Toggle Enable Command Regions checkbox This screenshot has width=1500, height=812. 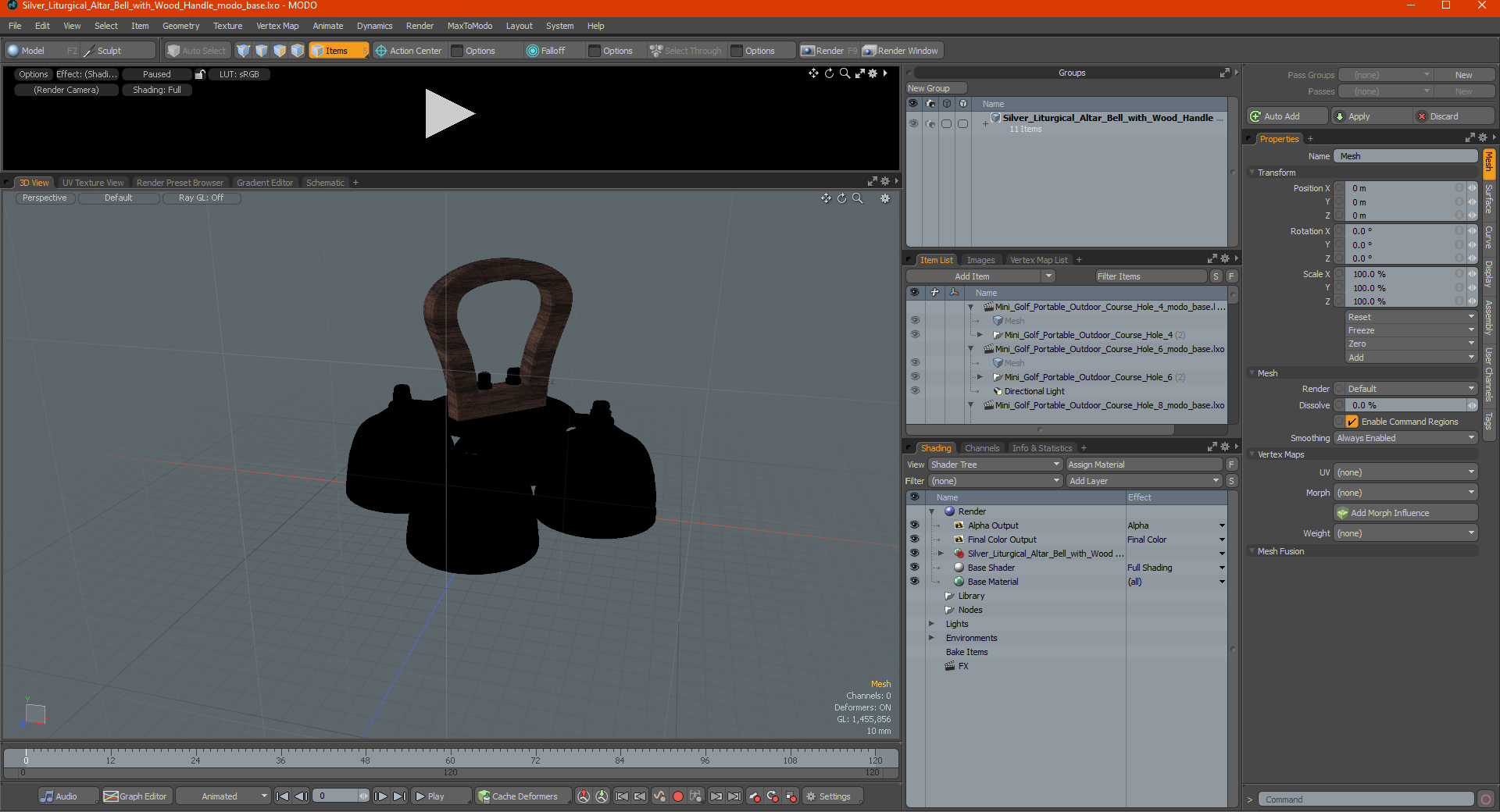(1352, 422)
